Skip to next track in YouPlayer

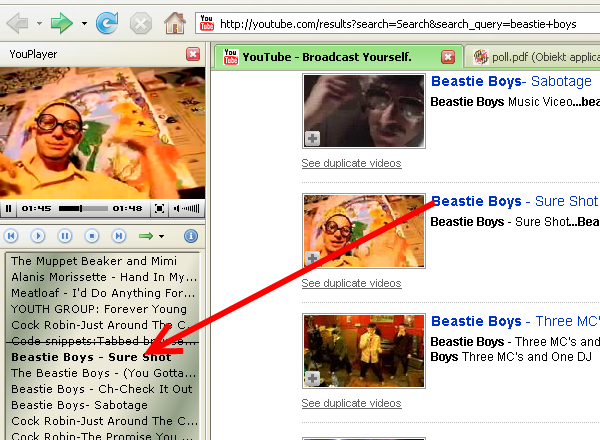[x=119, y=236]
